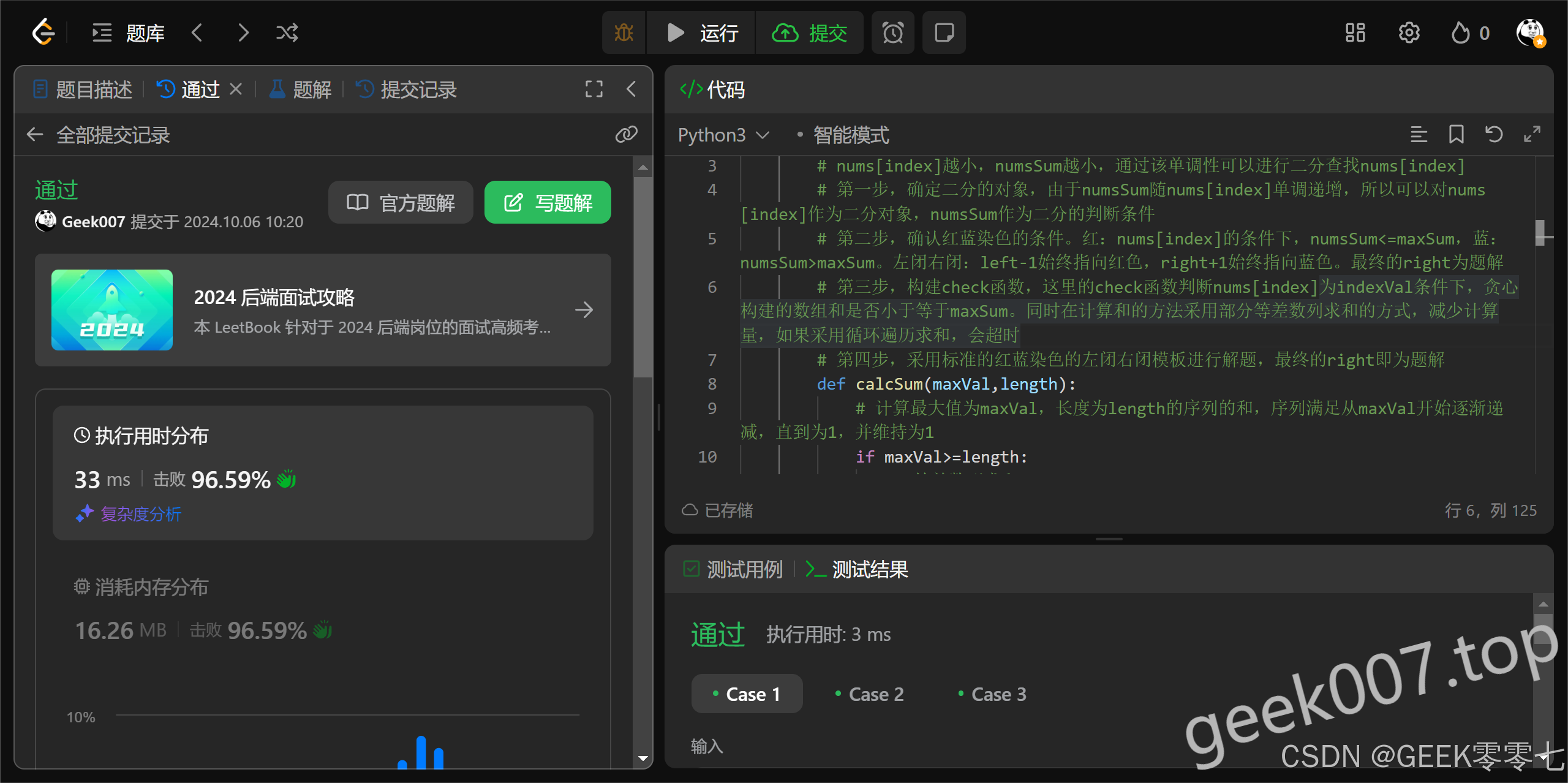Open the settings gear icon

click(x=1409, y=32)
